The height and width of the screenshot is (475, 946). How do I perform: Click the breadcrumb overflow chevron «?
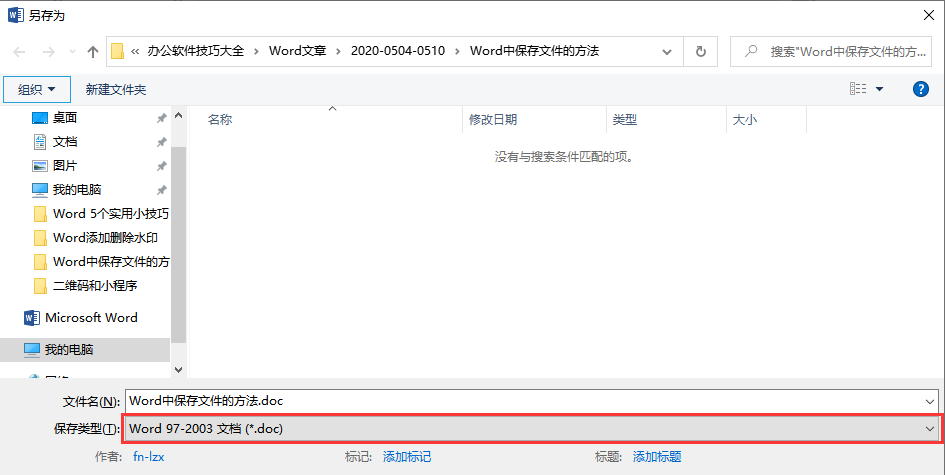tap(135, 51)
